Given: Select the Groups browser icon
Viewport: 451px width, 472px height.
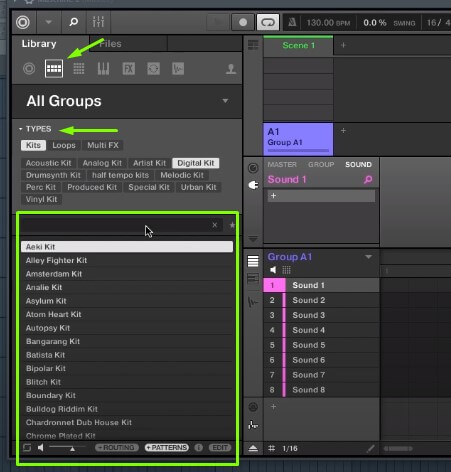Looking at the screenshot, I should (x=54, y=69).
